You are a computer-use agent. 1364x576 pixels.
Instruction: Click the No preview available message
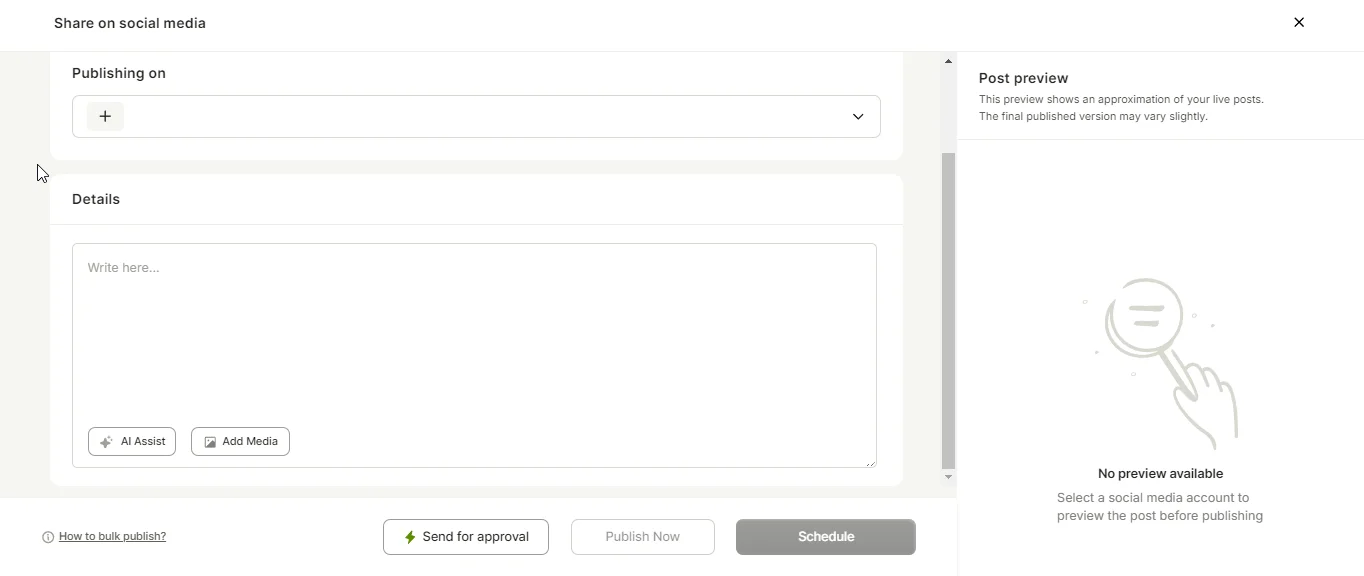1160,474
